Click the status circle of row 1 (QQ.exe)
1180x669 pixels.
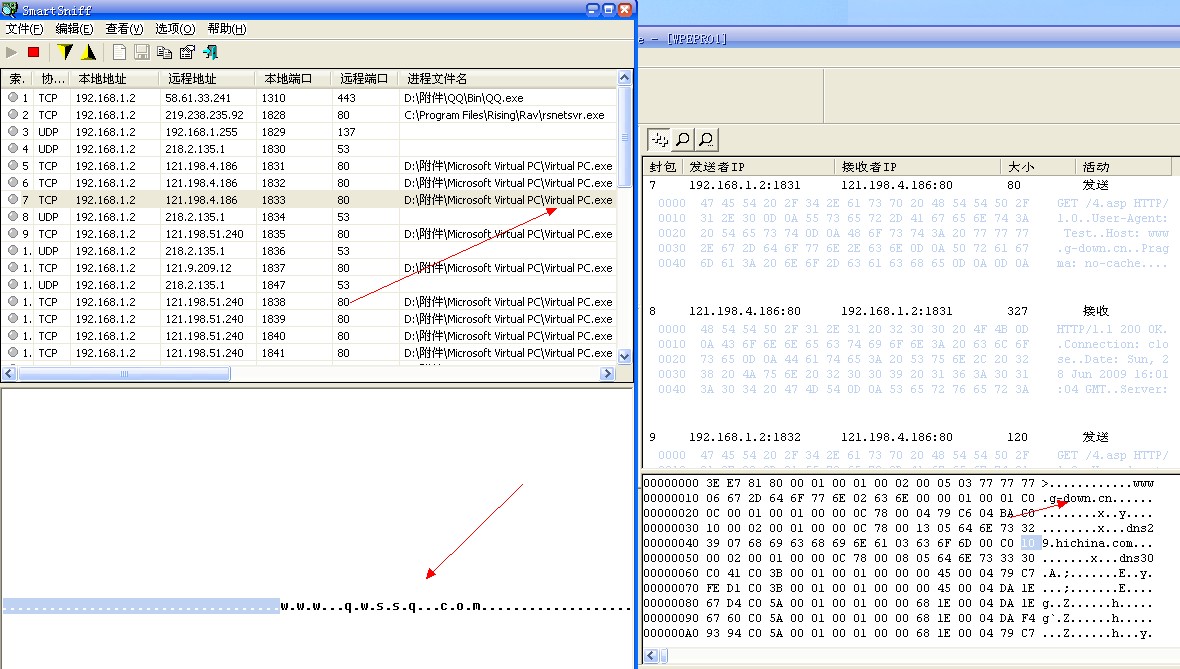13,97
